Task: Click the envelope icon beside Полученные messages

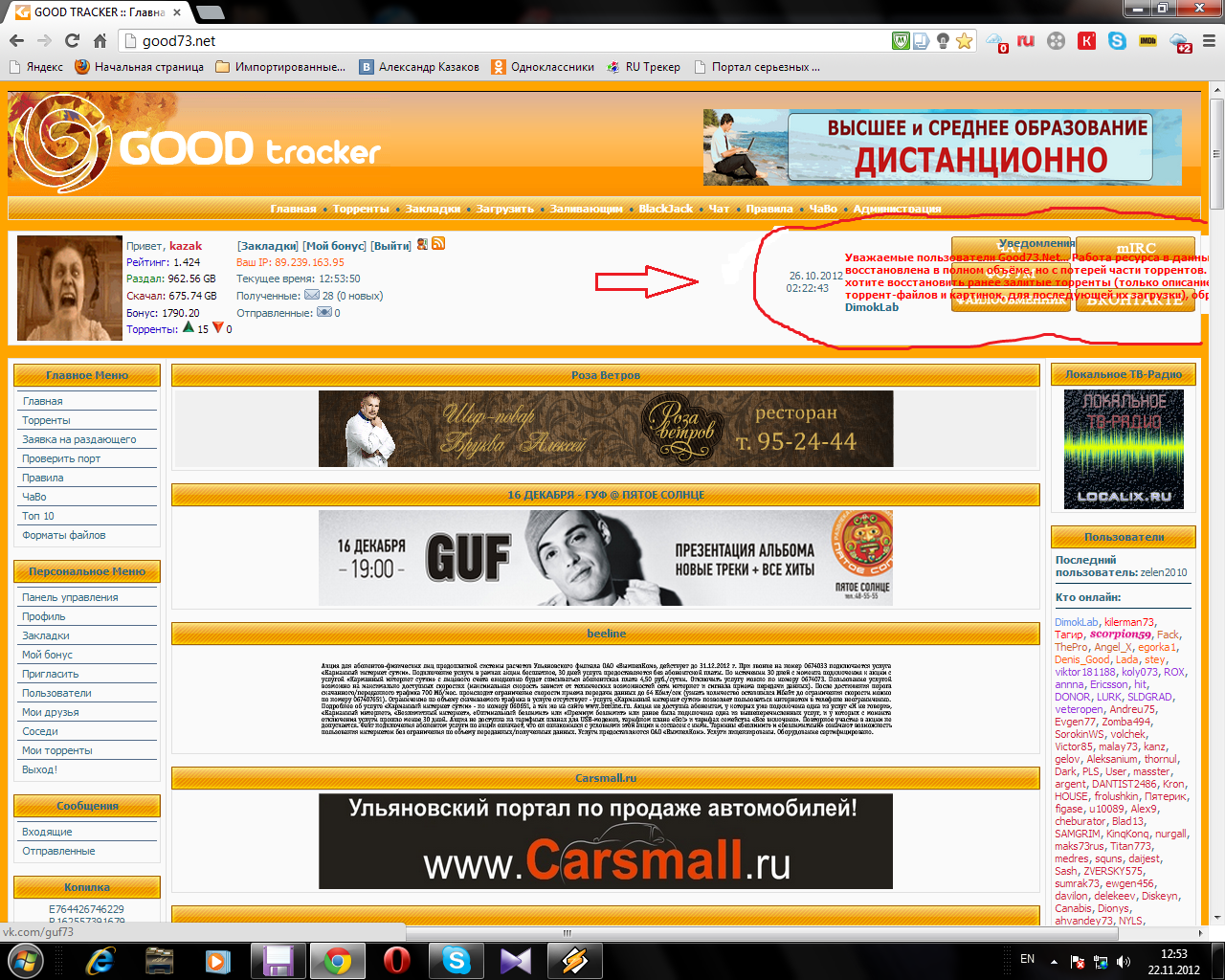Action: pos(311,294)
